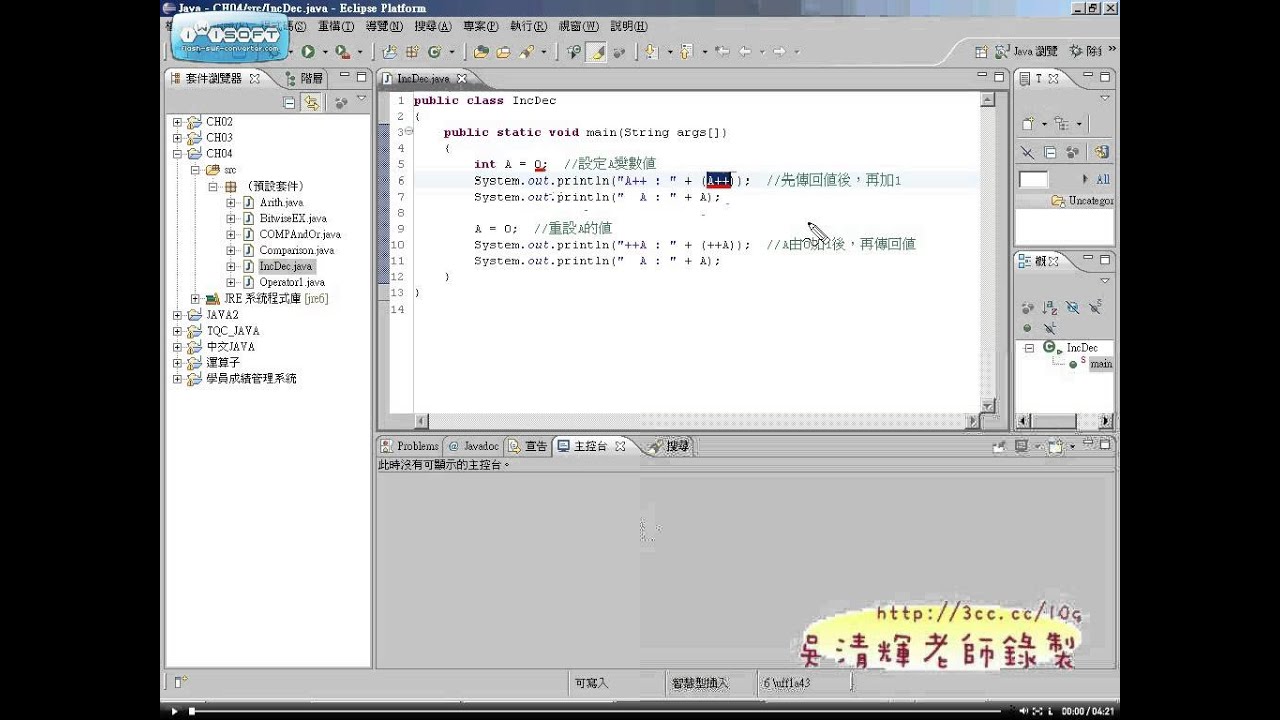Collapse All in the Package Explorer toolbar
This screenshot has width=1280, height=720.
pos(289,102)
